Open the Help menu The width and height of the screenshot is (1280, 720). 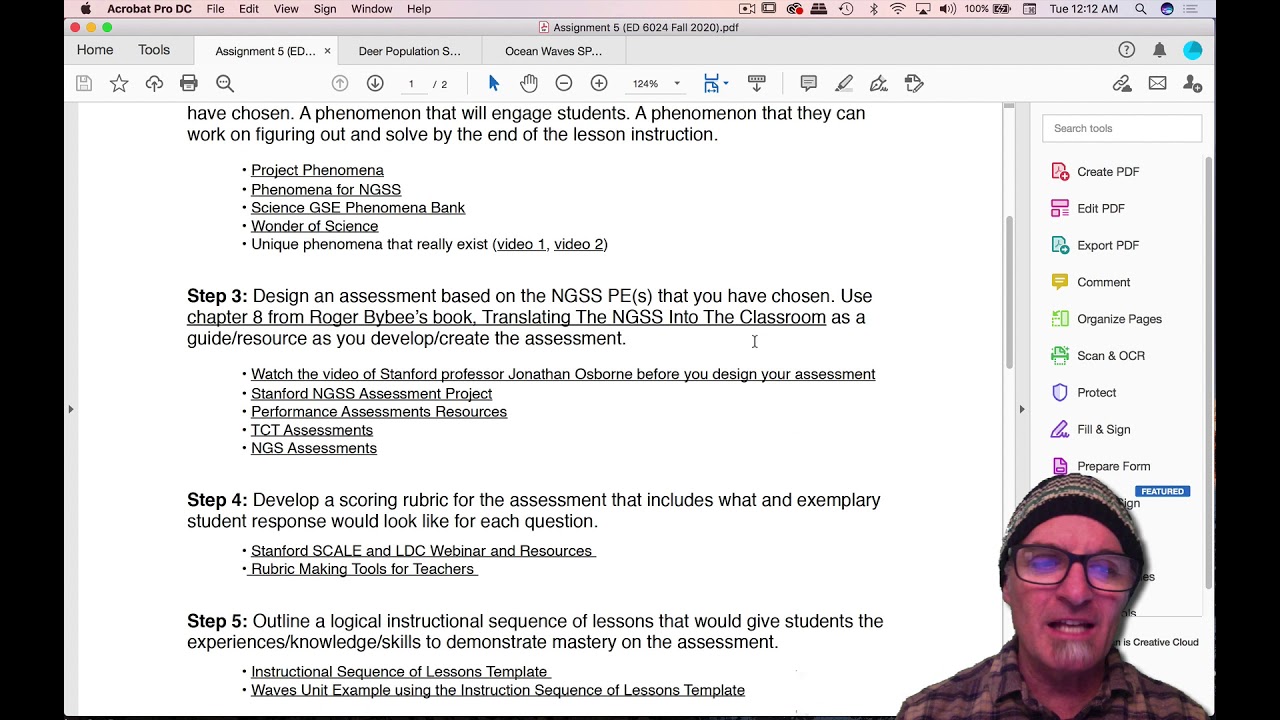pyautogui.click(x=419, y=9)
